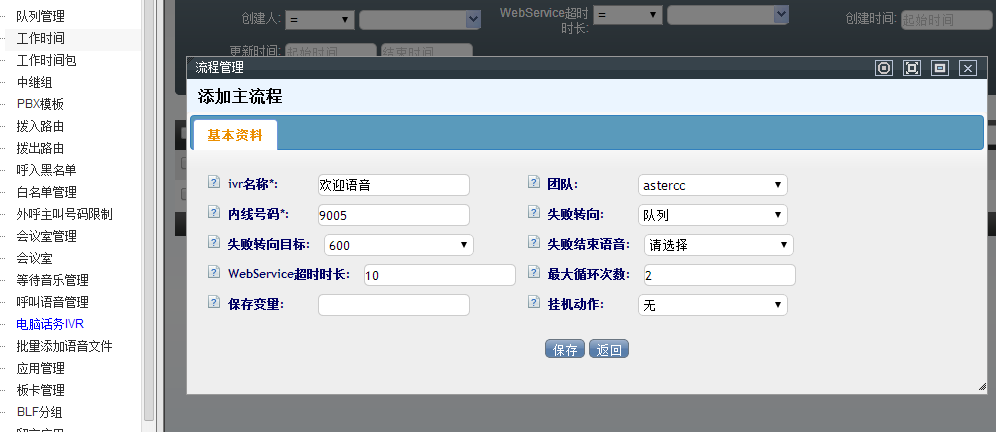Open 电脑话务IVR in the sidebar
The width and height of the screenshot is (996, 432).
50,324
